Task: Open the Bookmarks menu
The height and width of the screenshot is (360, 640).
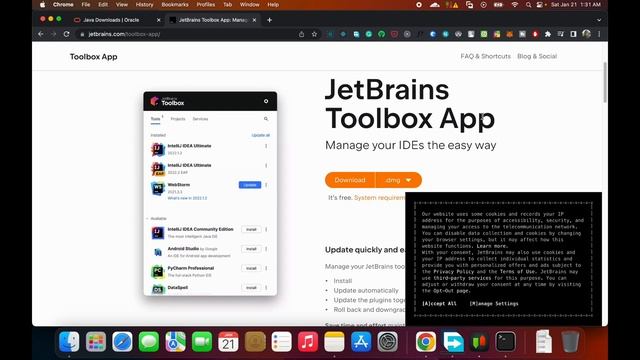Action: [175, 5]
